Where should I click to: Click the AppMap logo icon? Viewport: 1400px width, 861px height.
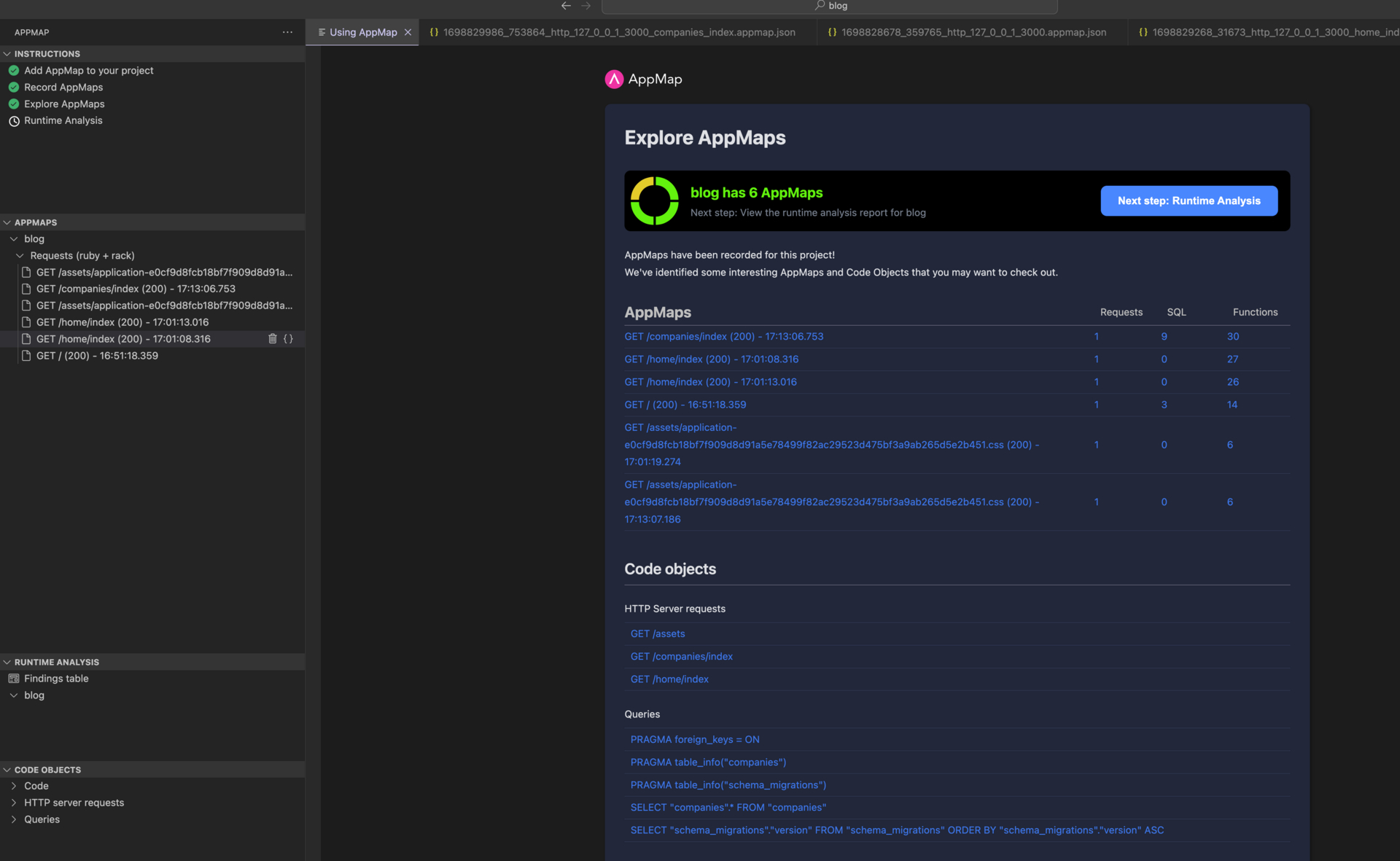pos(614,79)
